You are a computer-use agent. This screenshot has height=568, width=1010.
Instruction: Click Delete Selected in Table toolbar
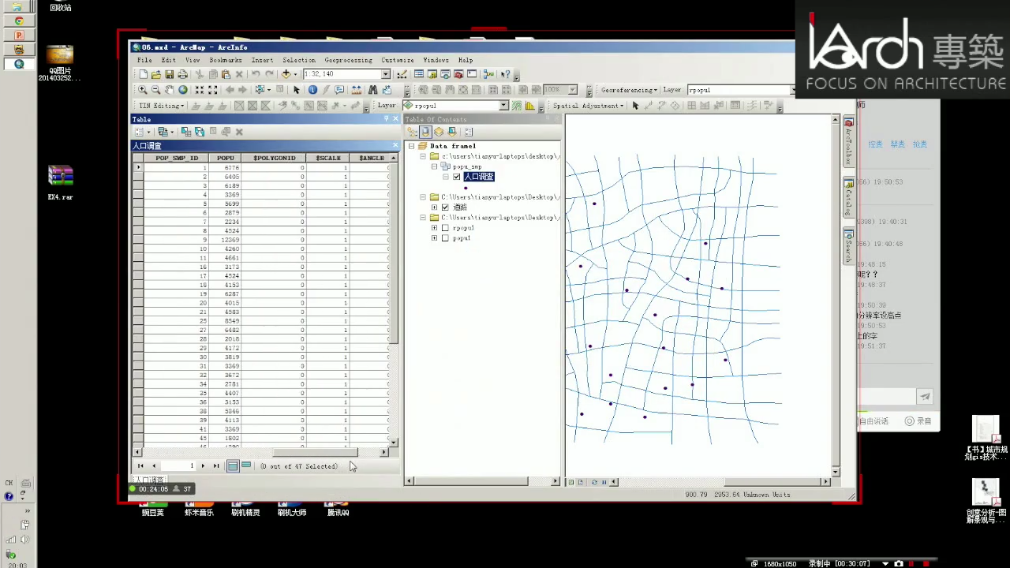pos(239,132)
